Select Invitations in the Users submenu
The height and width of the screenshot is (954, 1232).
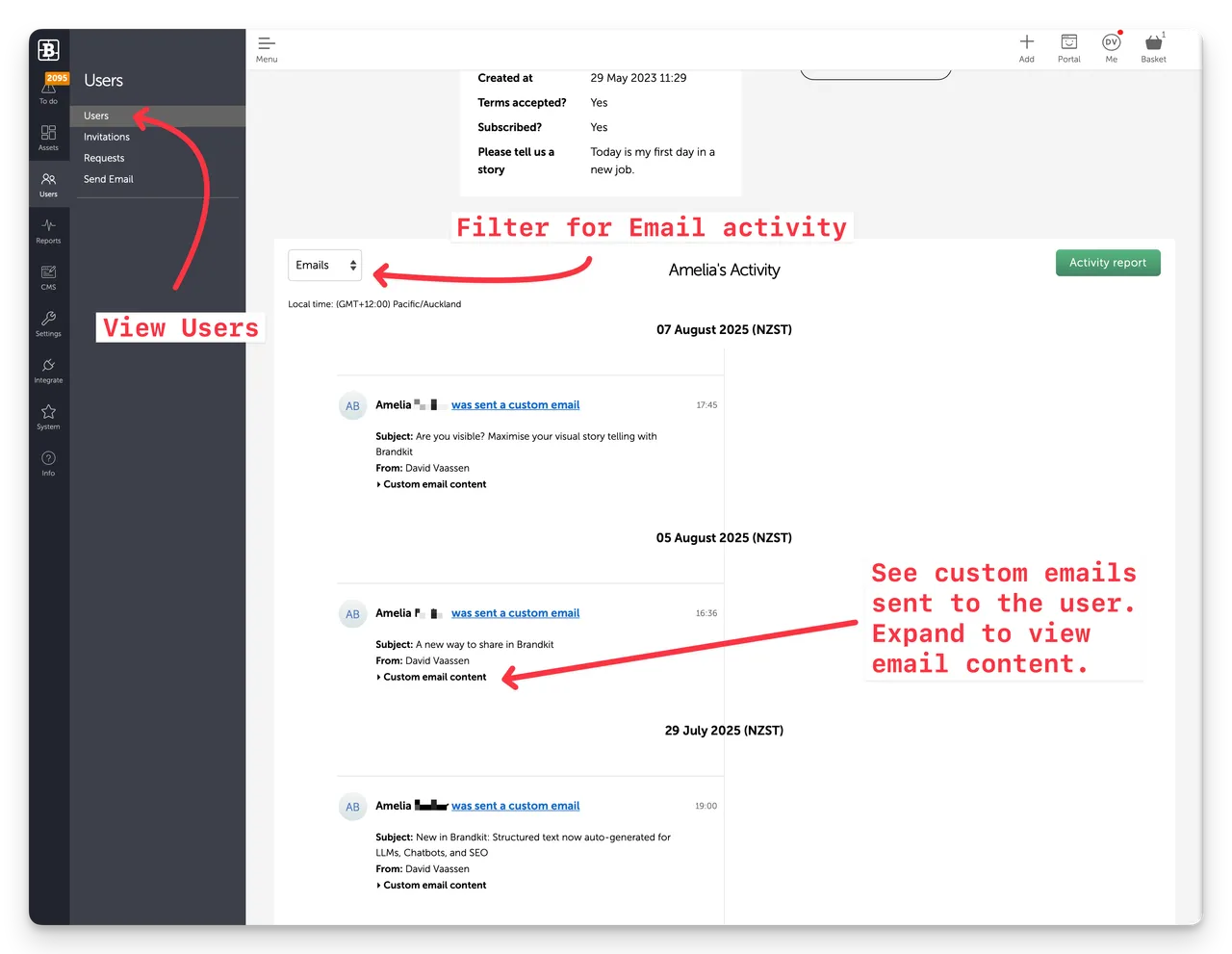tap(107, 137)
